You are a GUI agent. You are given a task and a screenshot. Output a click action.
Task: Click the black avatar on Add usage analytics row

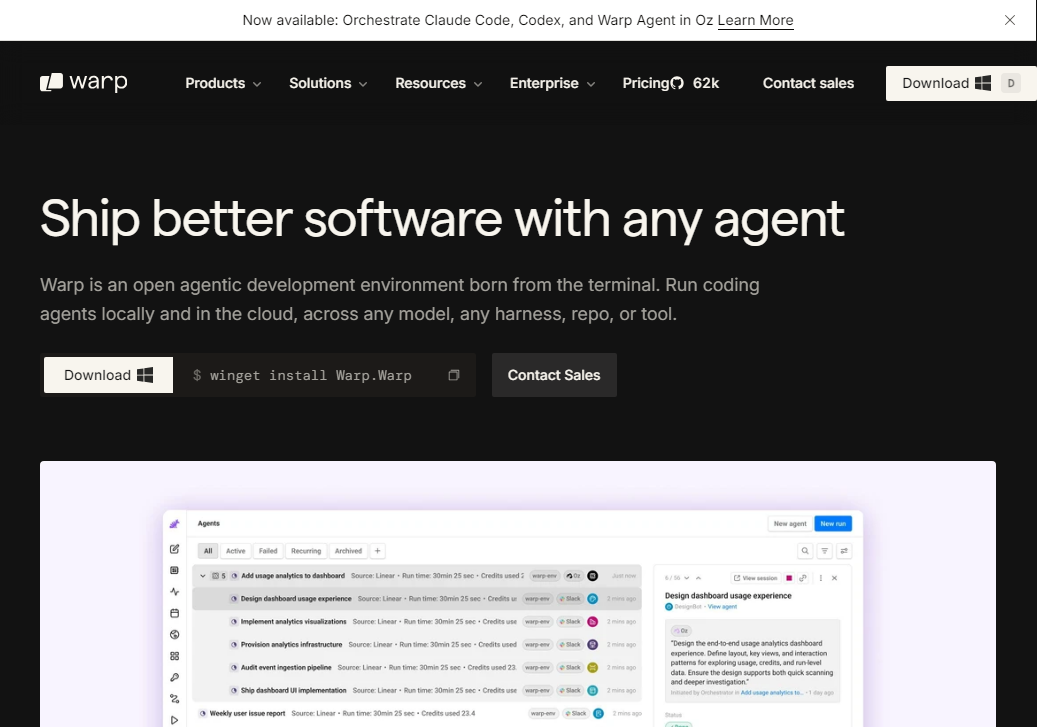click(x=593, y=576)
